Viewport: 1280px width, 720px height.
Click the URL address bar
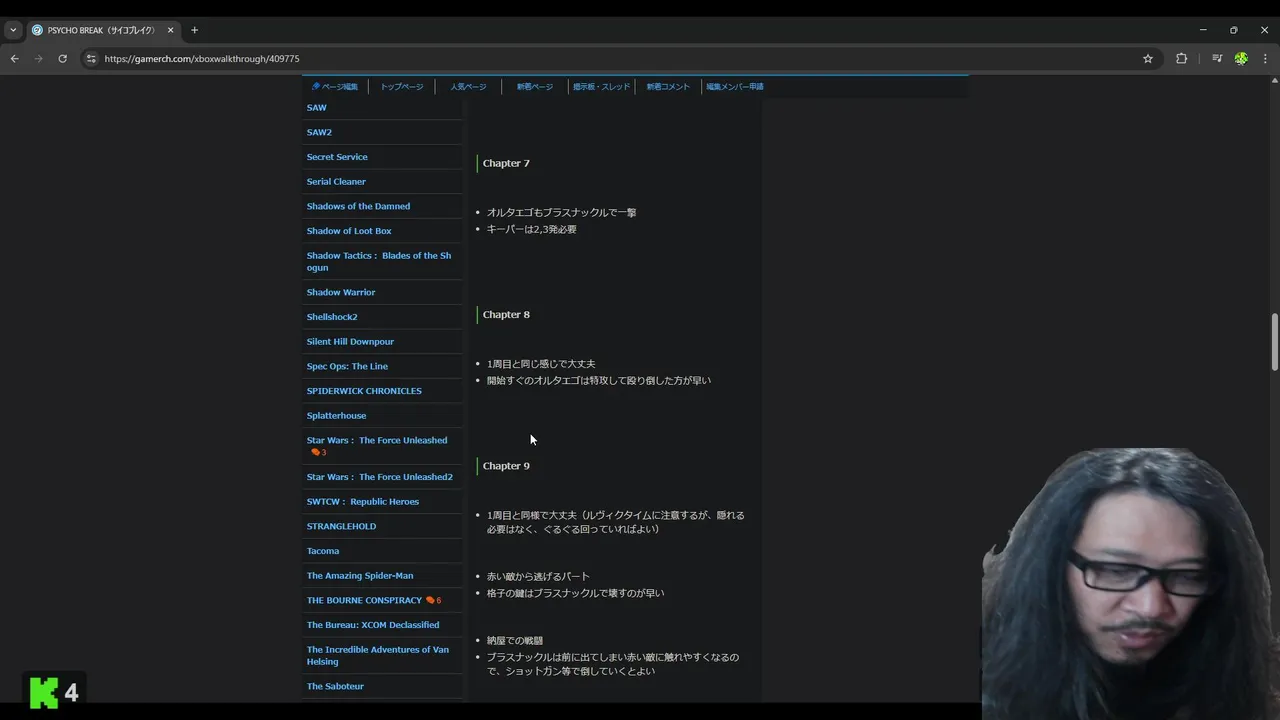click(620, 59)
